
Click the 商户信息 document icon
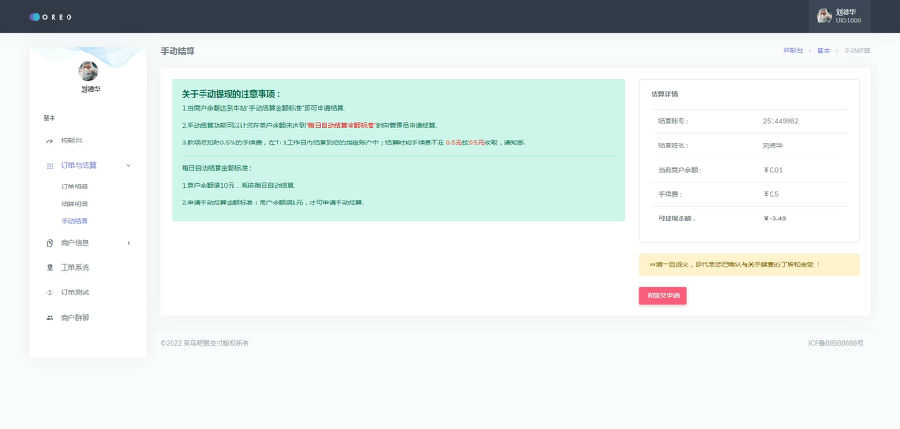pyautogui.click(x=49, y=244)
